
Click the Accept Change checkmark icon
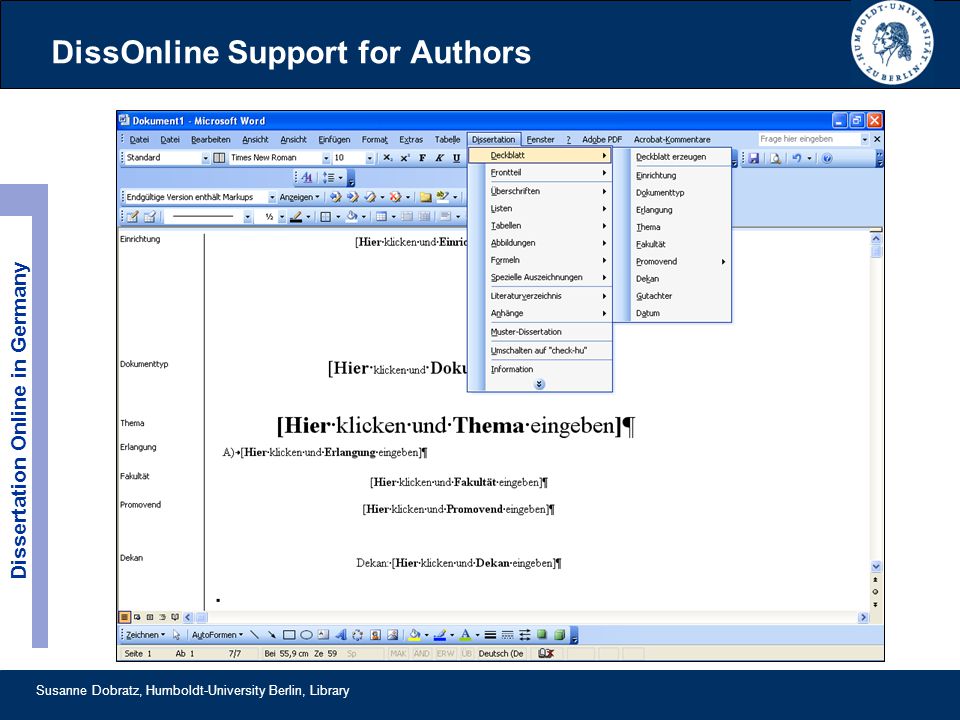coord(370,197)
